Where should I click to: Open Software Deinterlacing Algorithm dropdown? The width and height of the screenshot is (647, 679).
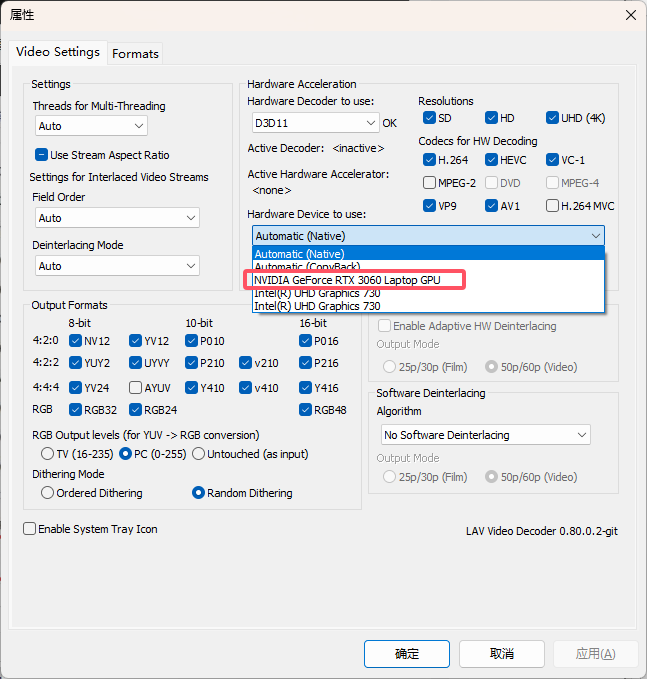pyautogui.click(x=485, y=435)
